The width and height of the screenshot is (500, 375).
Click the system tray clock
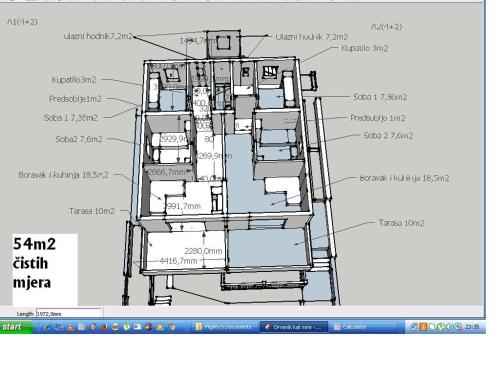pos(472,327)
